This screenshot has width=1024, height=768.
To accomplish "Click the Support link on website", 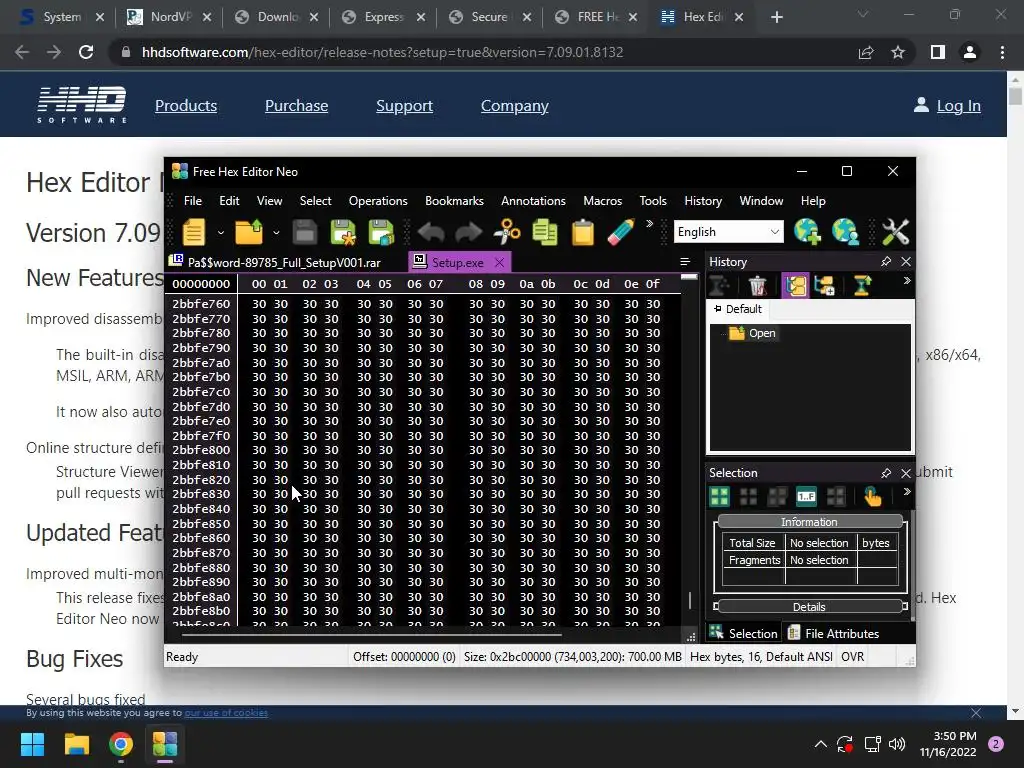I will (x=404, y=106).
